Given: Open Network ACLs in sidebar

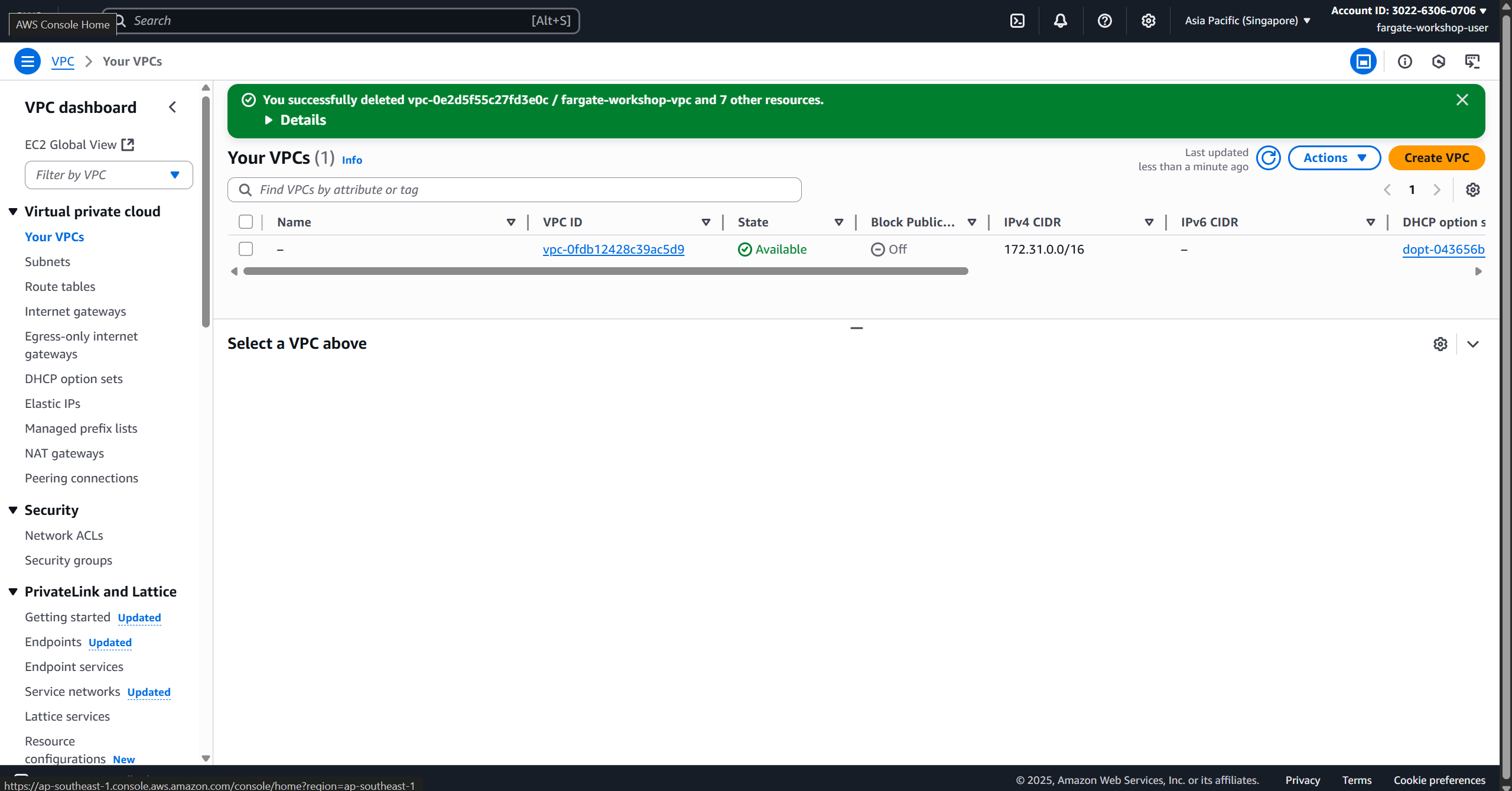Looking at the screenshot, I should click(64, 536).
